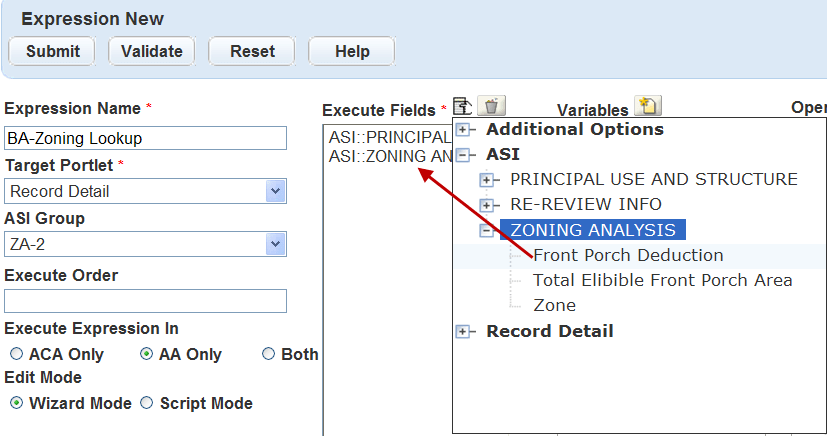827x436 pixels.
Task: Click the Execute Order input field
Action: (145, 301)
